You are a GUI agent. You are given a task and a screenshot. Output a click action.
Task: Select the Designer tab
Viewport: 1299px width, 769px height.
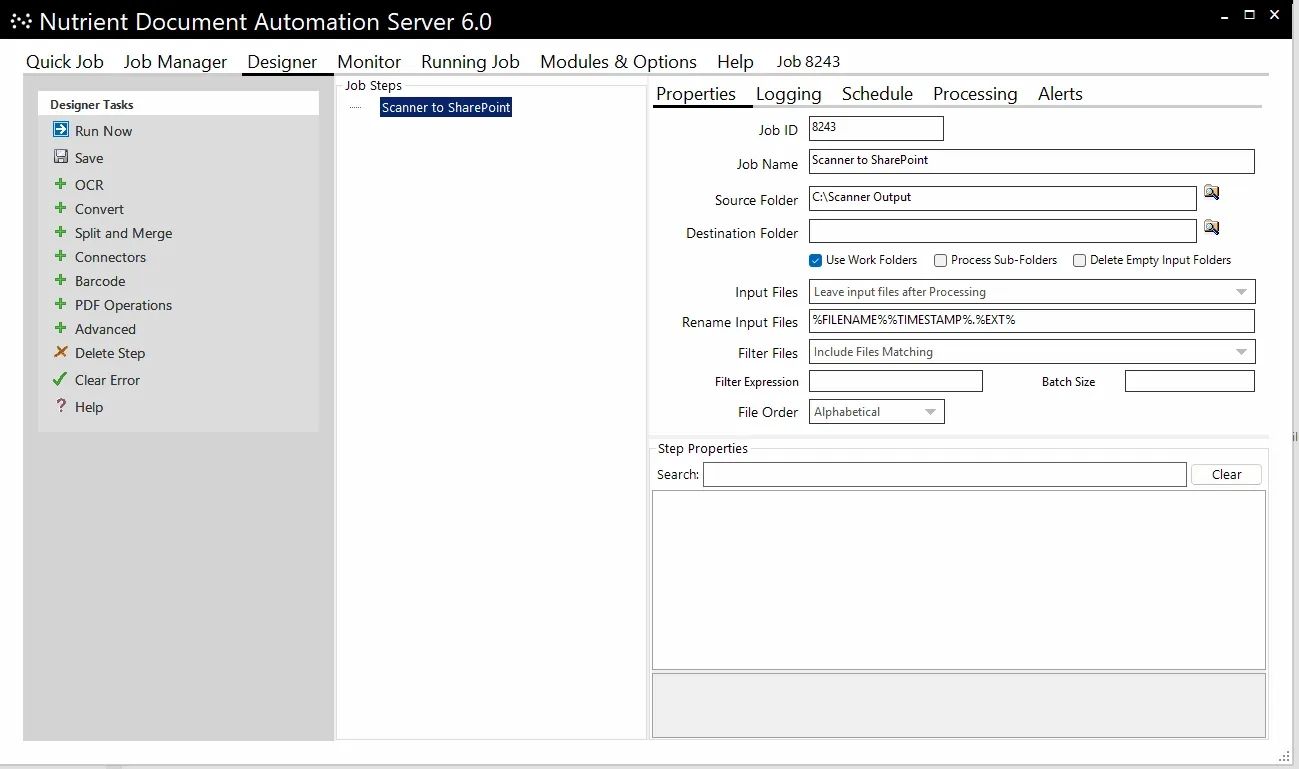[283, 62]
